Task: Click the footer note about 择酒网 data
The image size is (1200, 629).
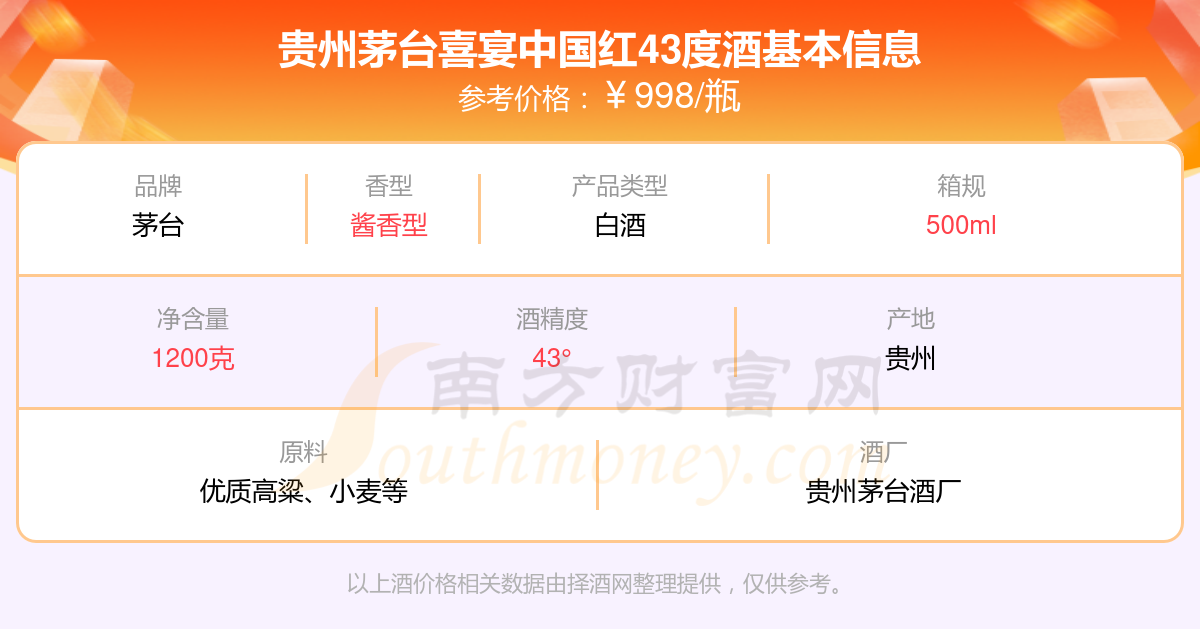Action: 599,584
